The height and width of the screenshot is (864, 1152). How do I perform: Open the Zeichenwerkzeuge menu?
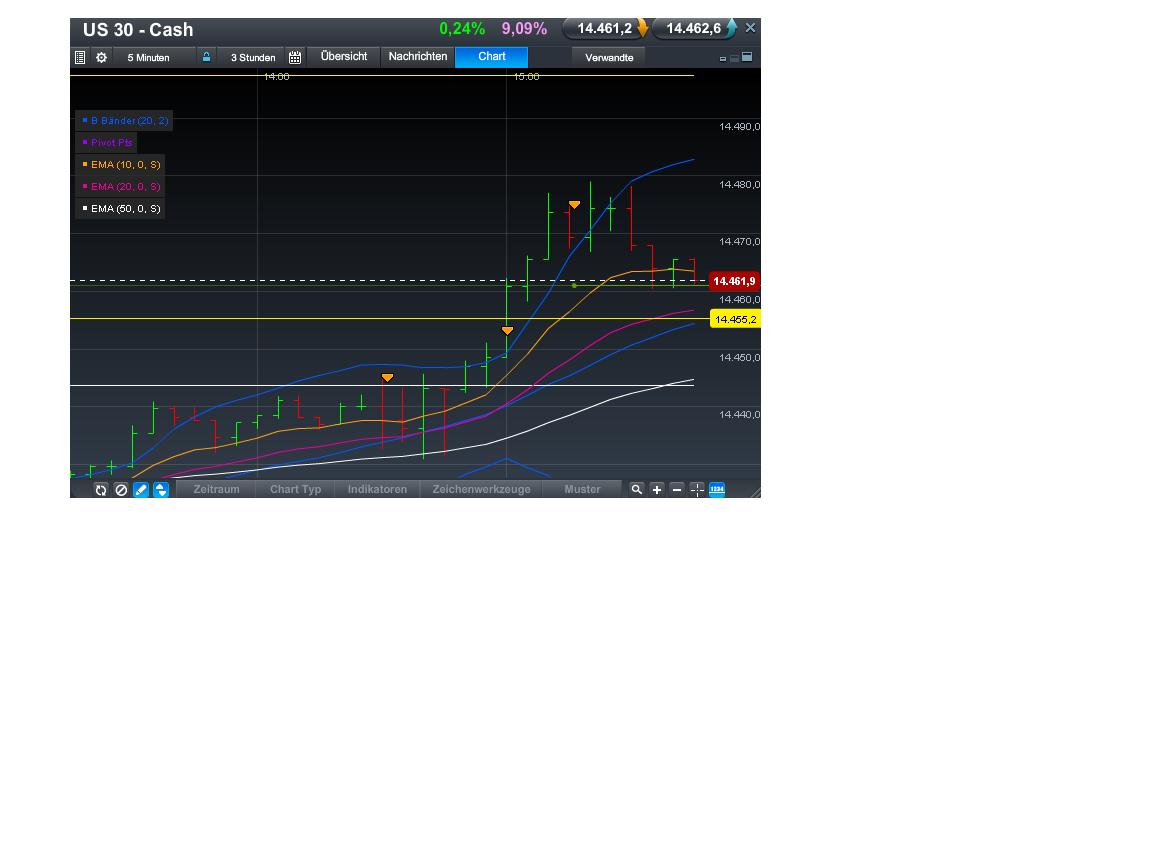point(481,489)
